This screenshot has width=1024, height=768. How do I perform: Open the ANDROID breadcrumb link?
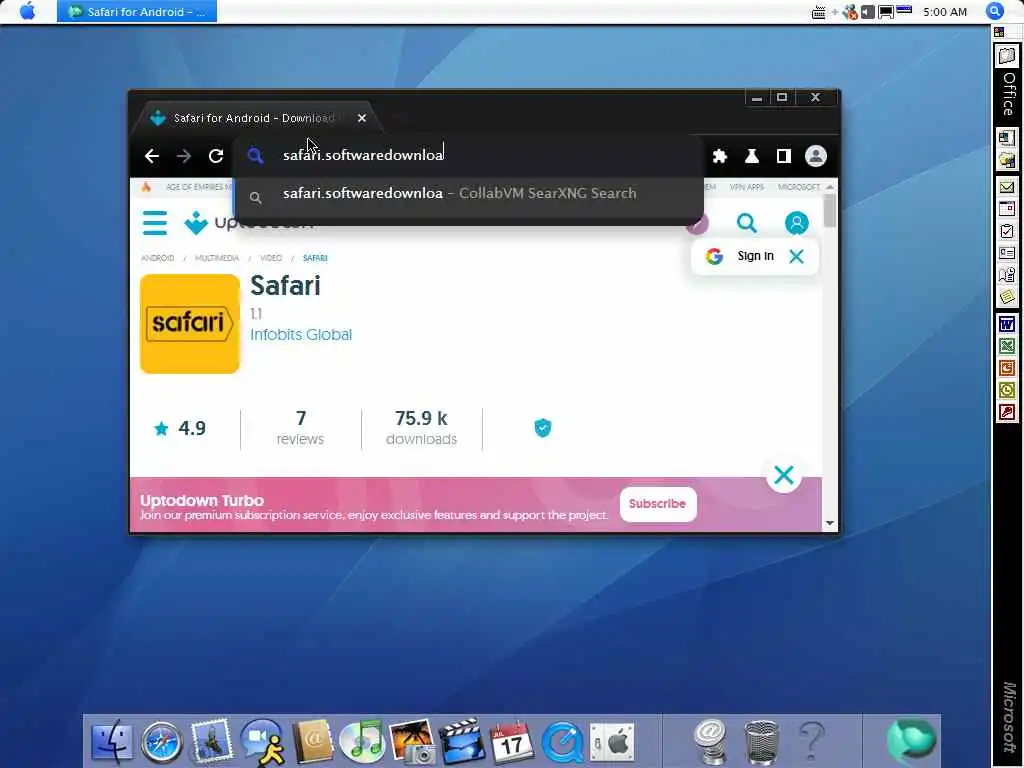click(x=157, y=258)
